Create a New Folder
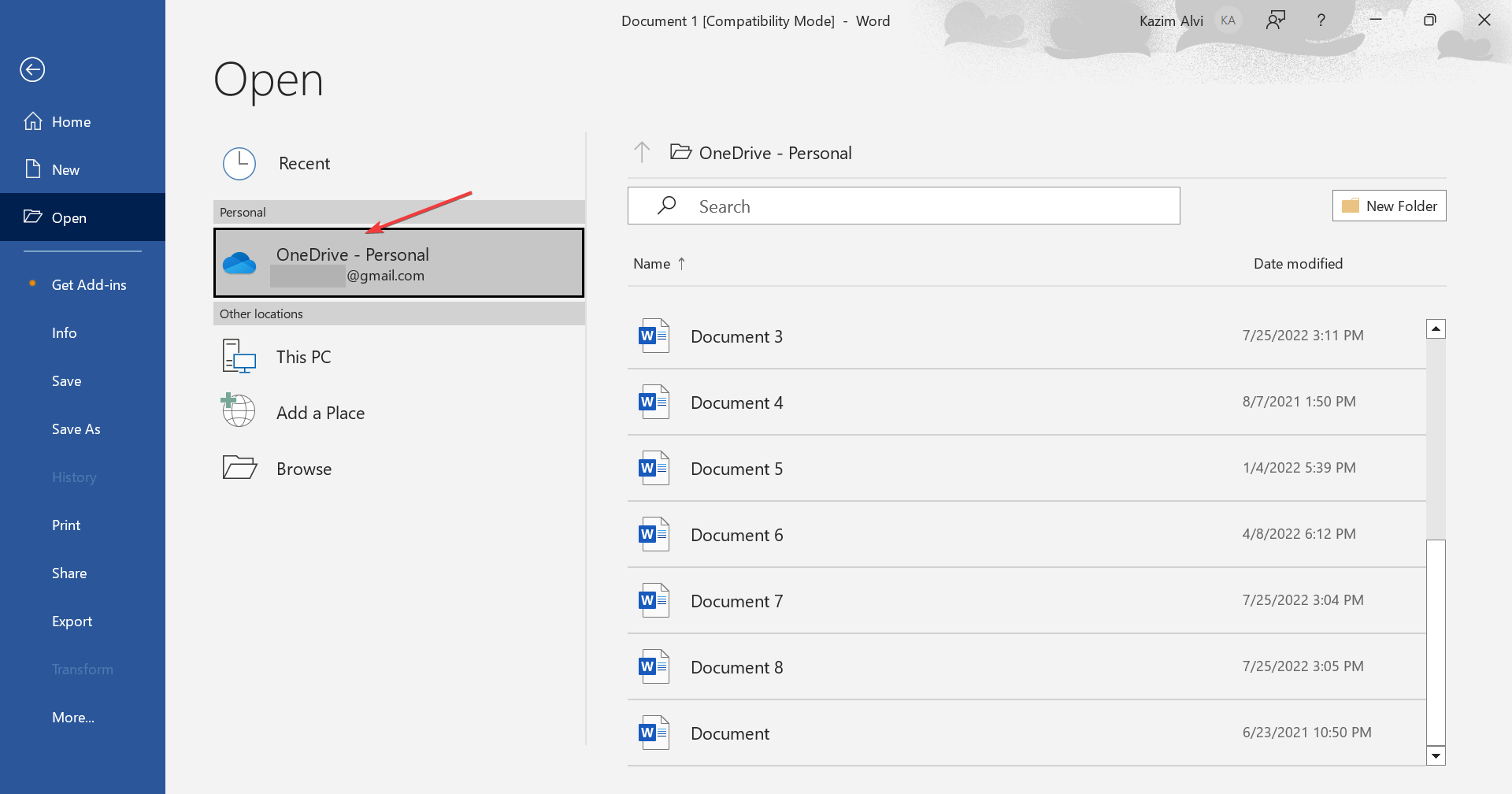 coord(1389,206)
